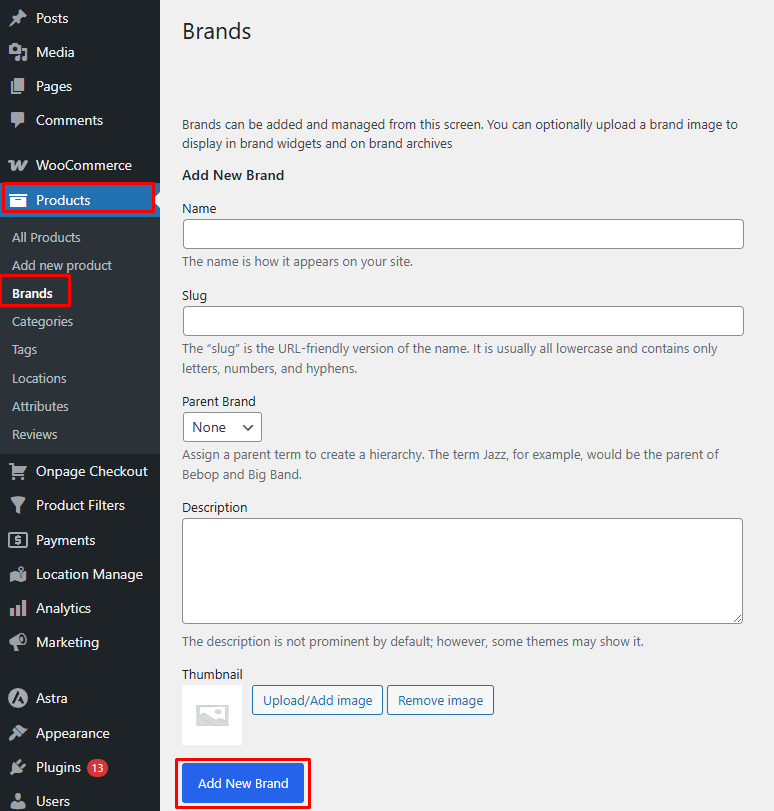Click the 'Add New Brand' form heading
774x811 pixels.
233,175
